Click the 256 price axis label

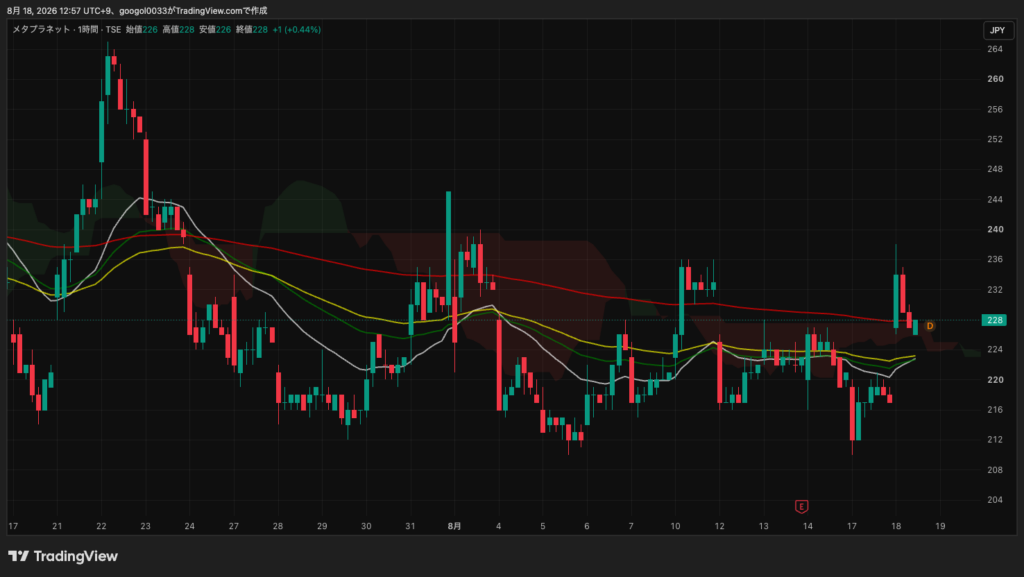click(x=995, y=109)
